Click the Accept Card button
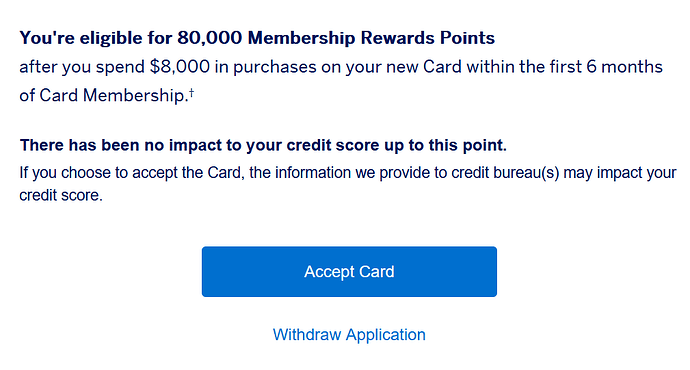The image size is (690, 370). click(x=349, y=271)
